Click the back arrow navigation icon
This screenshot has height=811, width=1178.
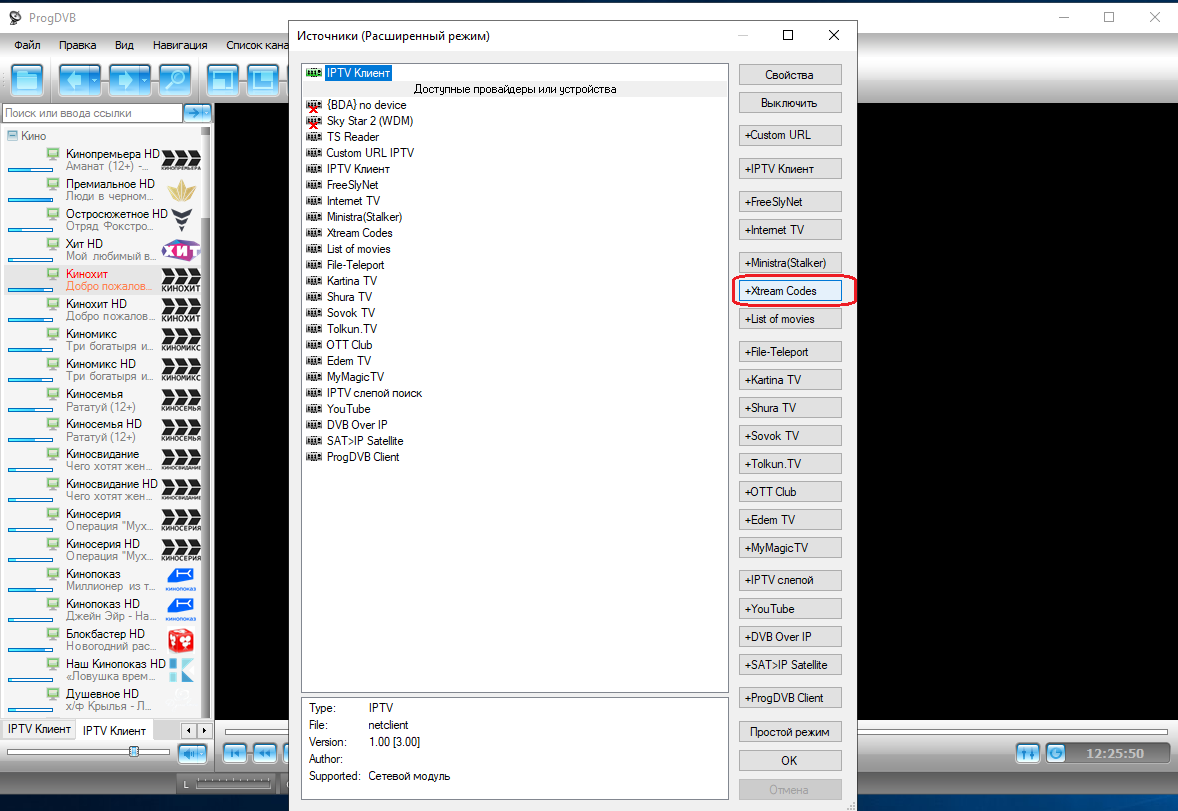point(73,79)
